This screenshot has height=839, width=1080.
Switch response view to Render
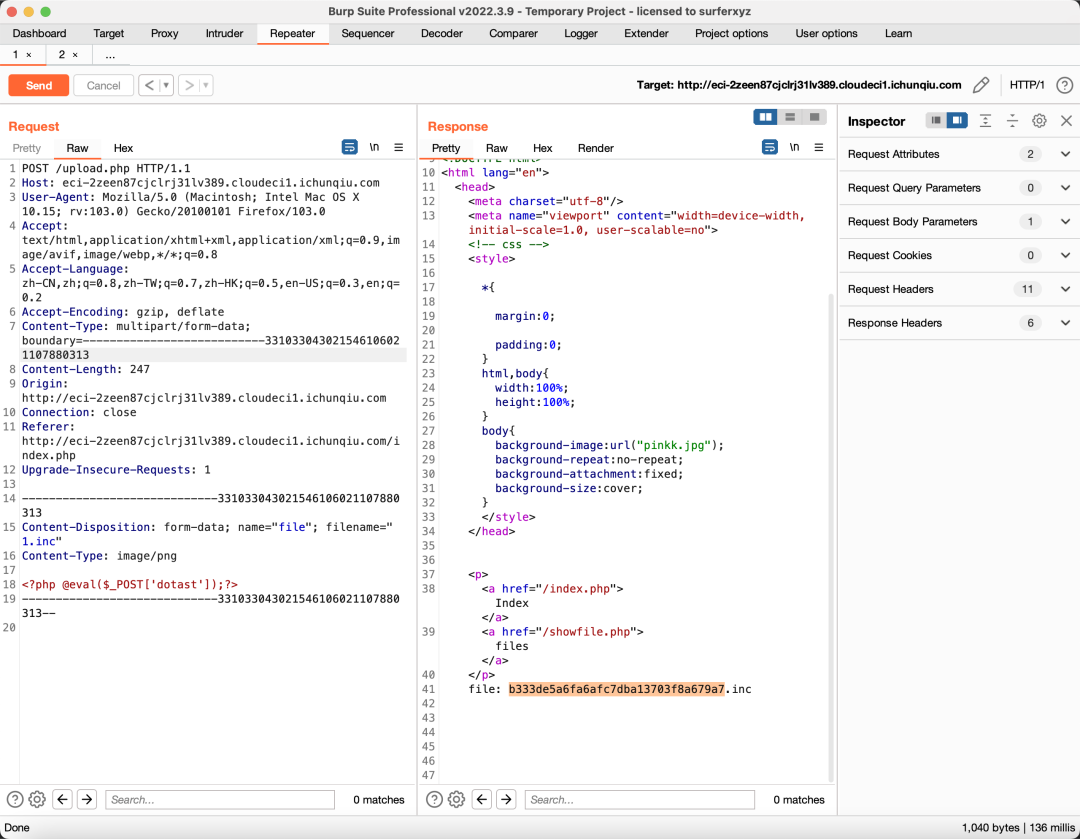[596, 148]
